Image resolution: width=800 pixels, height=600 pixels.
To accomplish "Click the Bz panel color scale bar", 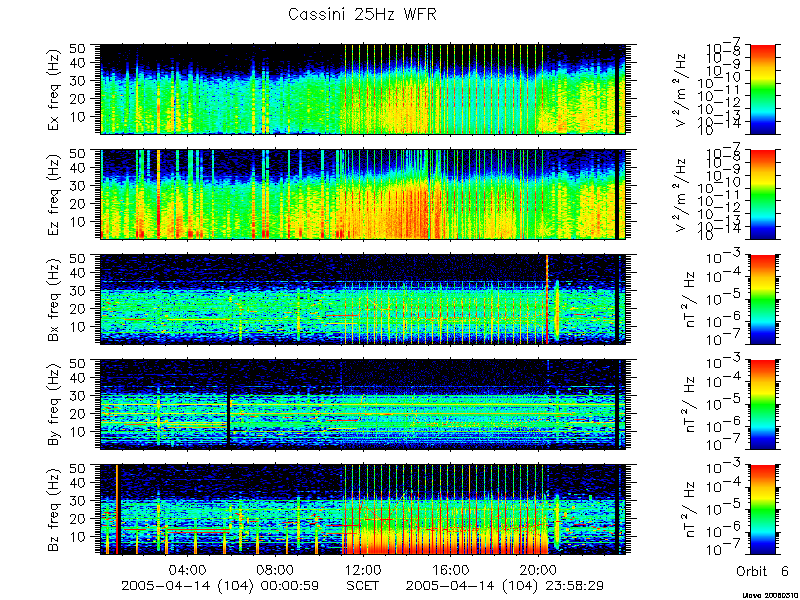I will 762,510.
